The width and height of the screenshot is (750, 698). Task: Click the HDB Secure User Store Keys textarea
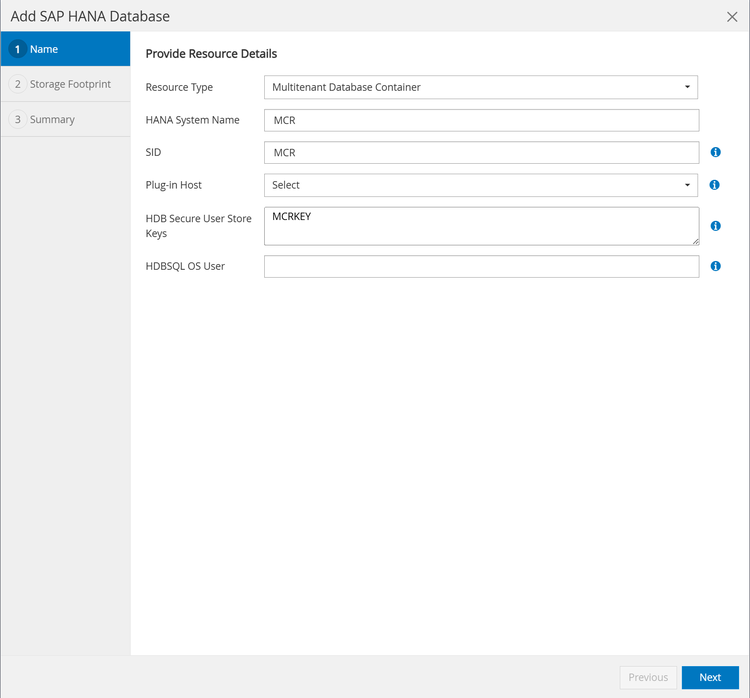tap(480, 226)
